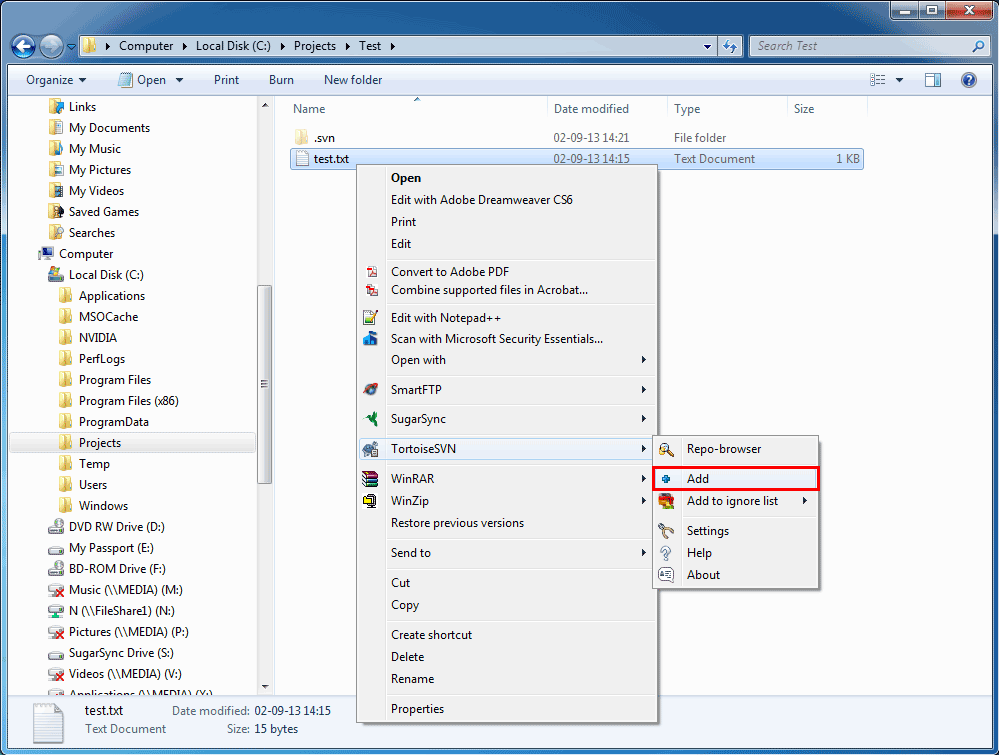The image size is (999, 755).
Task: Click the navigation pane scroll down arrow
Action: coord(265,687)
